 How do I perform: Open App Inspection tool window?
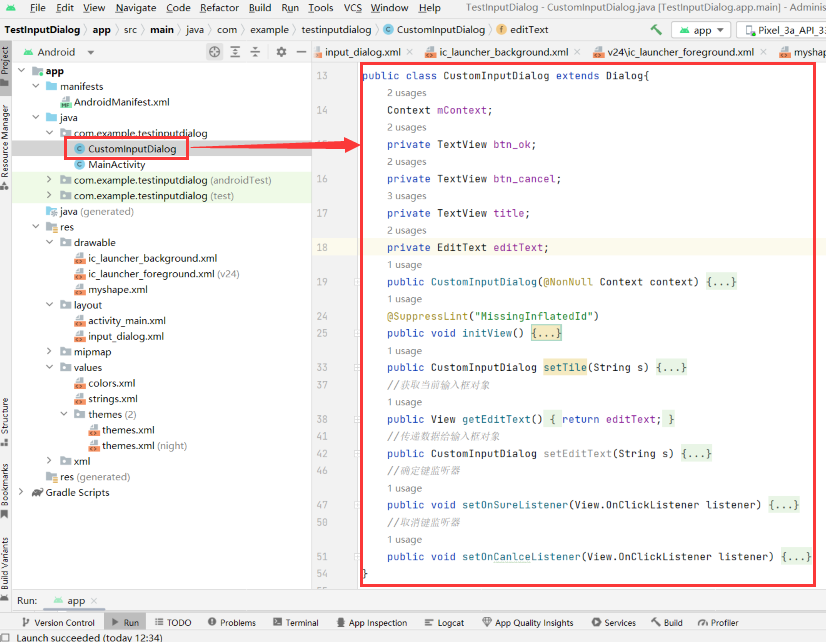point(372,622)
